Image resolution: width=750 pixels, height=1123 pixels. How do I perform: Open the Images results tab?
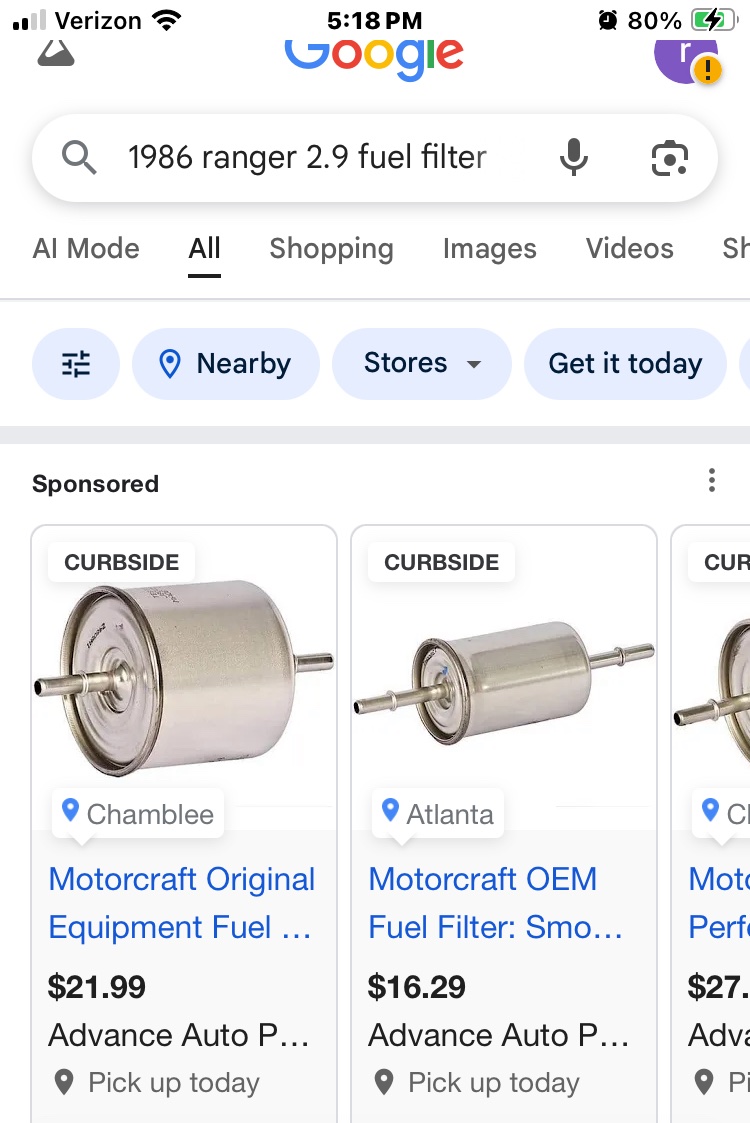(489, 249)
